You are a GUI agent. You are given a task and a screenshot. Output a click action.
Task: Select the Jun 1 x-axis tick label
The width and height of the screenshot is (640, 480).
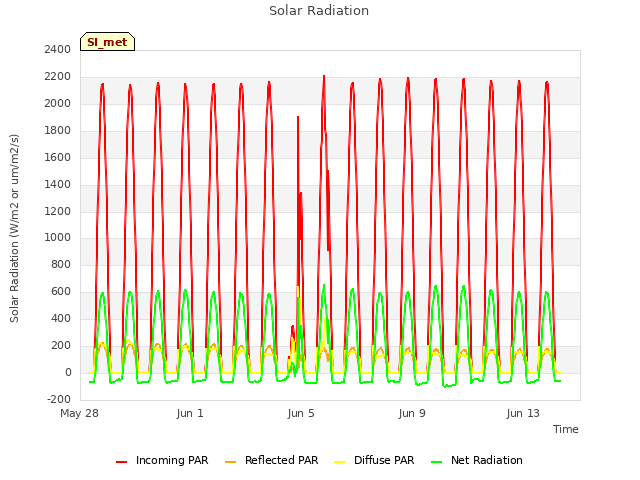190,413
